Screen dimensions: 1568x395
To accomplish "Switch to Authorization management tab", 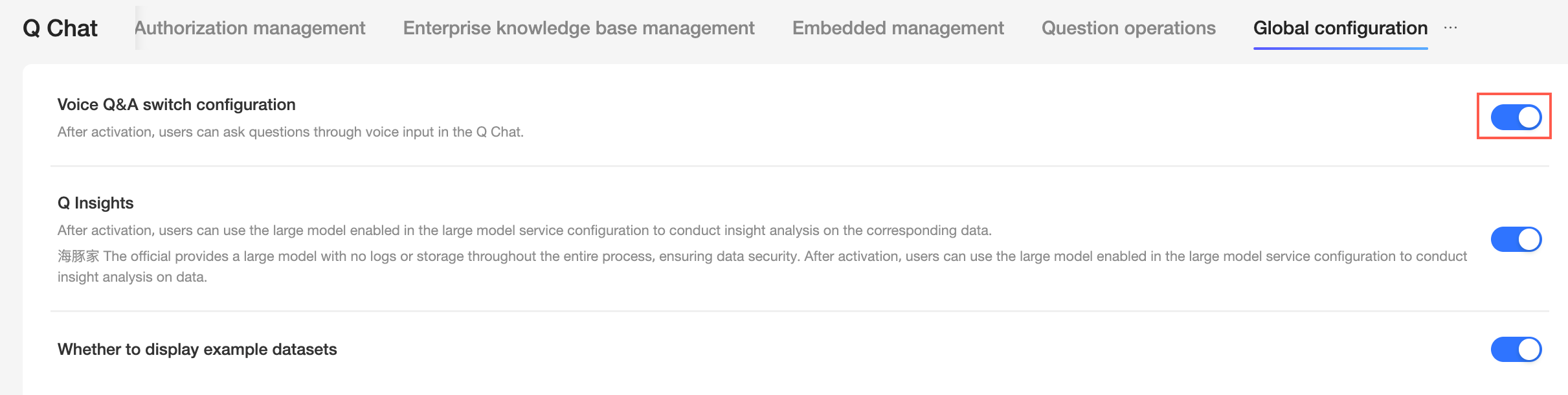I will 250,28.
